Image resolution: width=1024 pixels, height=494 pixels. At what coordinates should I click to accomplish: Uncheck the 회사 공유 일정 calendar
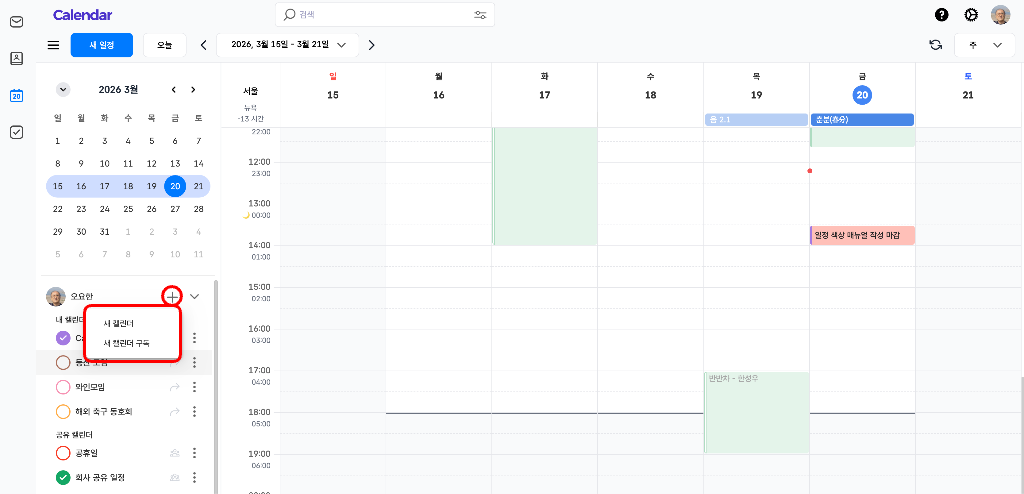[63, 477]
